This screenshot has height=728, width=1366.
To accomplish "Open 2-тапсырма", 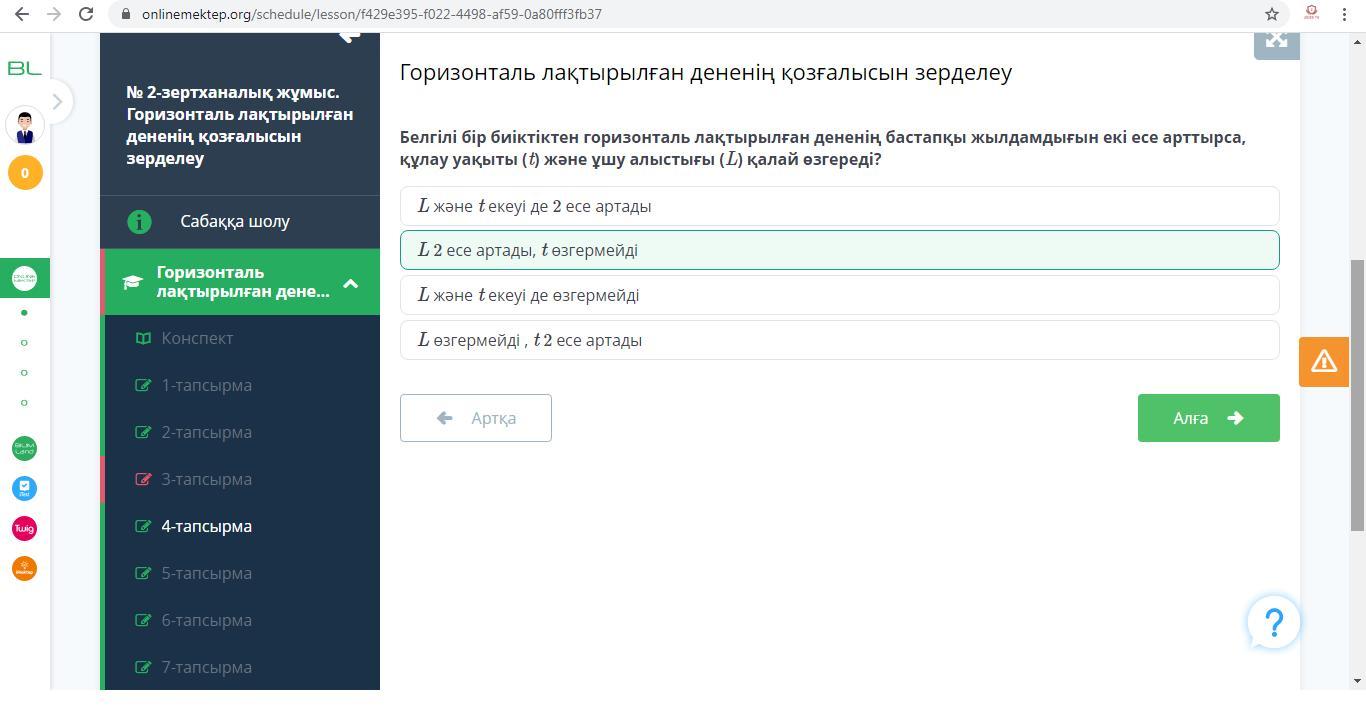I will tap(206, 432).
